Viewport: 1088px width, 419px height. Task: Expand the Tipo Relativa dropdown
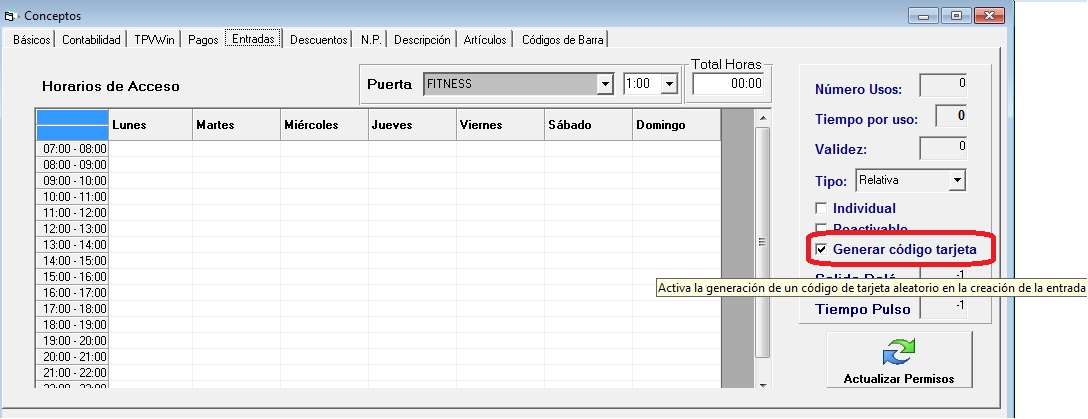957,180
